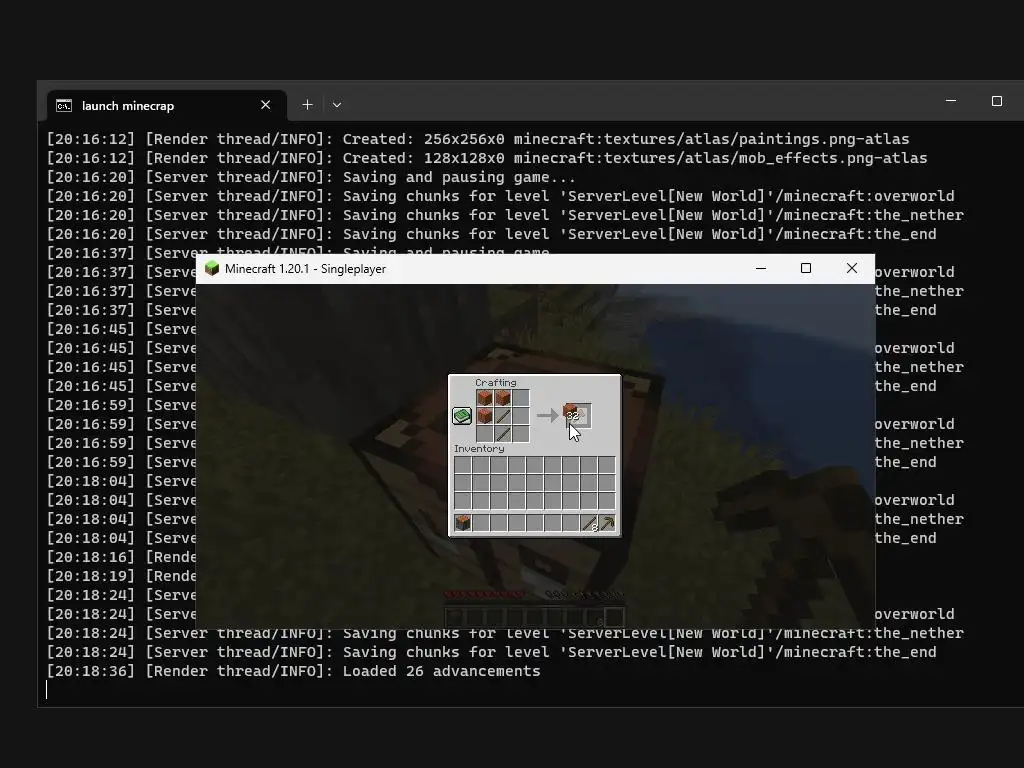Take the crafted item stack of 32 from output slot
The width and height of the screenshot is (1024, 768).
578,415
